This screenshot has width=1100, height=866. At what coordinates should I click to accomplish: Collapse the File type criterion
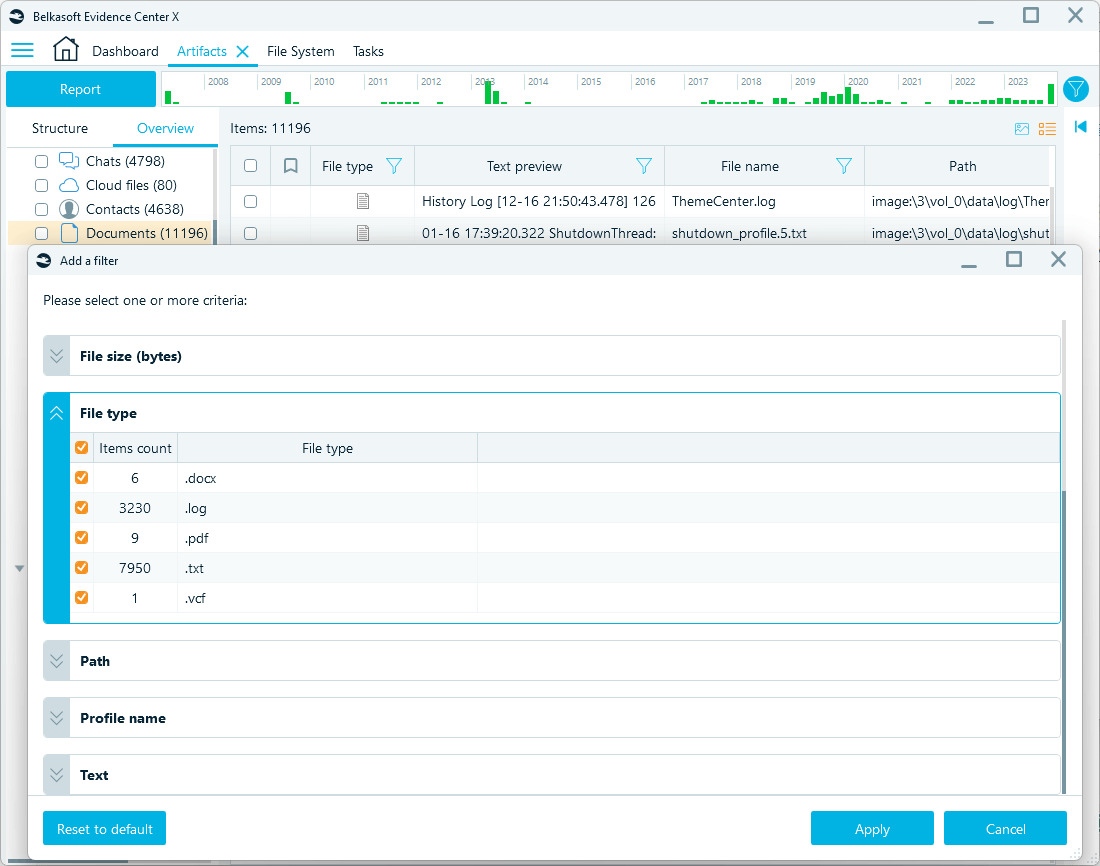click(57, 413)
